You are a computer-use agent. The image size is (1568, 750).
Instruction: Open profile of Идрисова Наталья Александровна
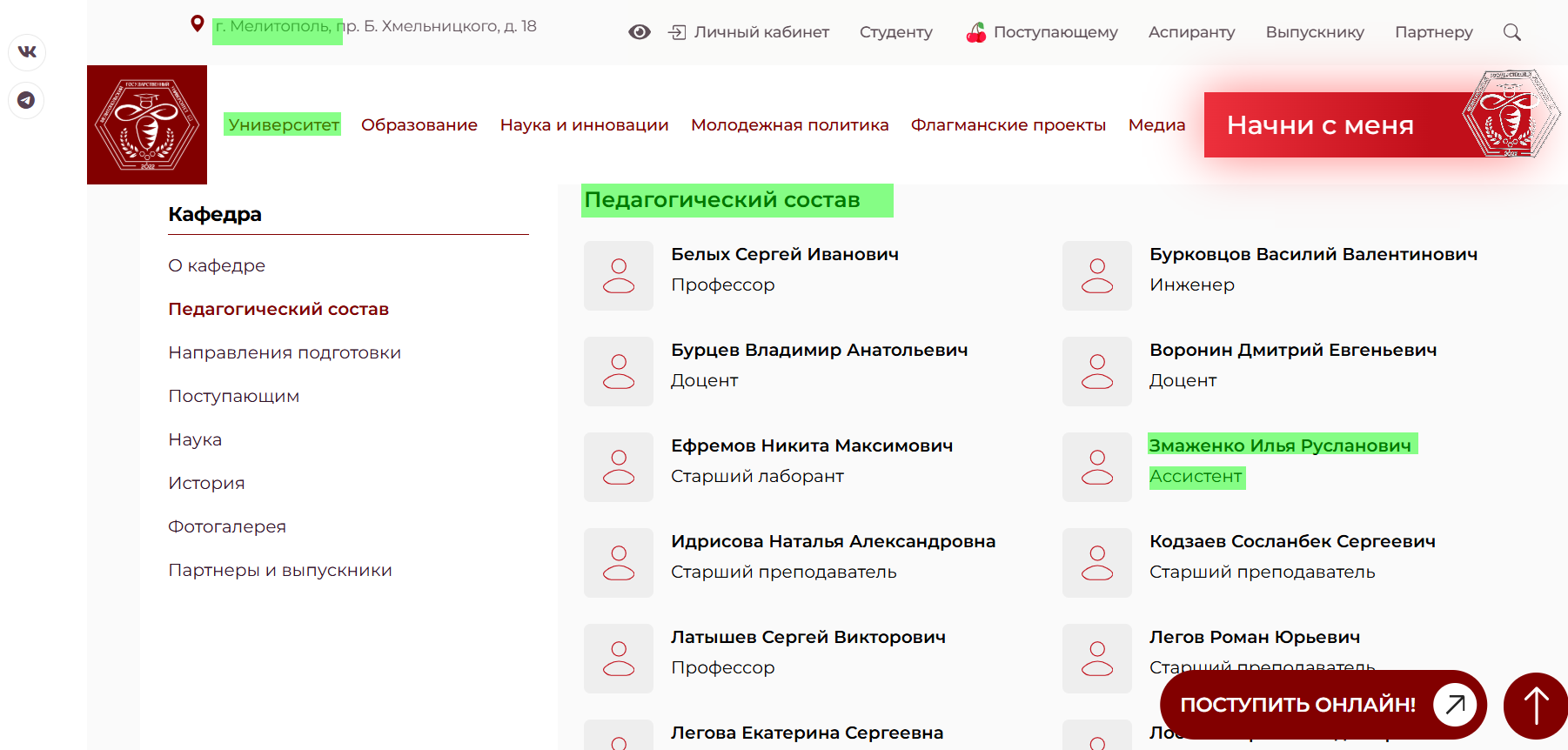tap(833, 541)
